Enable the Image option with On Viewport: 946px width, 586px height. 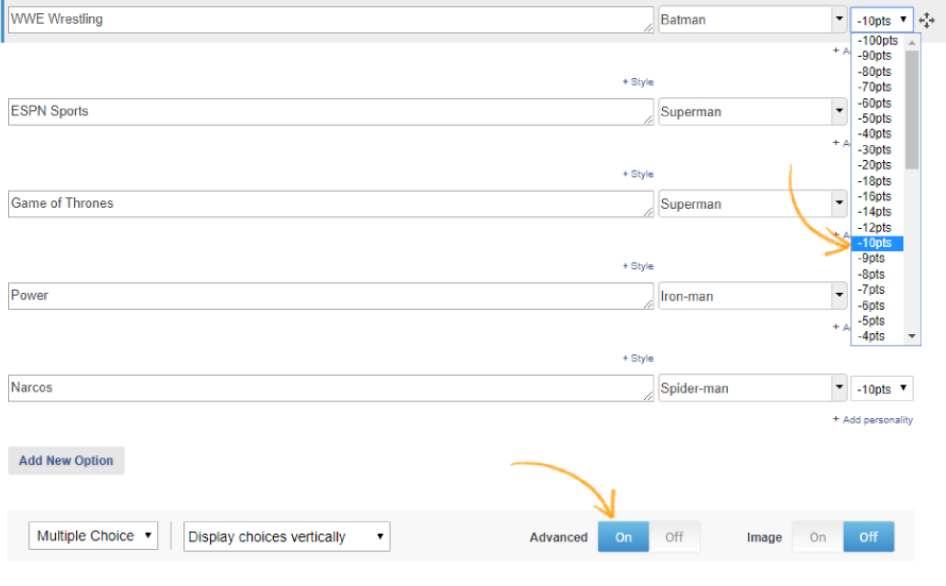pyautogui.click(x=818, y=537)
